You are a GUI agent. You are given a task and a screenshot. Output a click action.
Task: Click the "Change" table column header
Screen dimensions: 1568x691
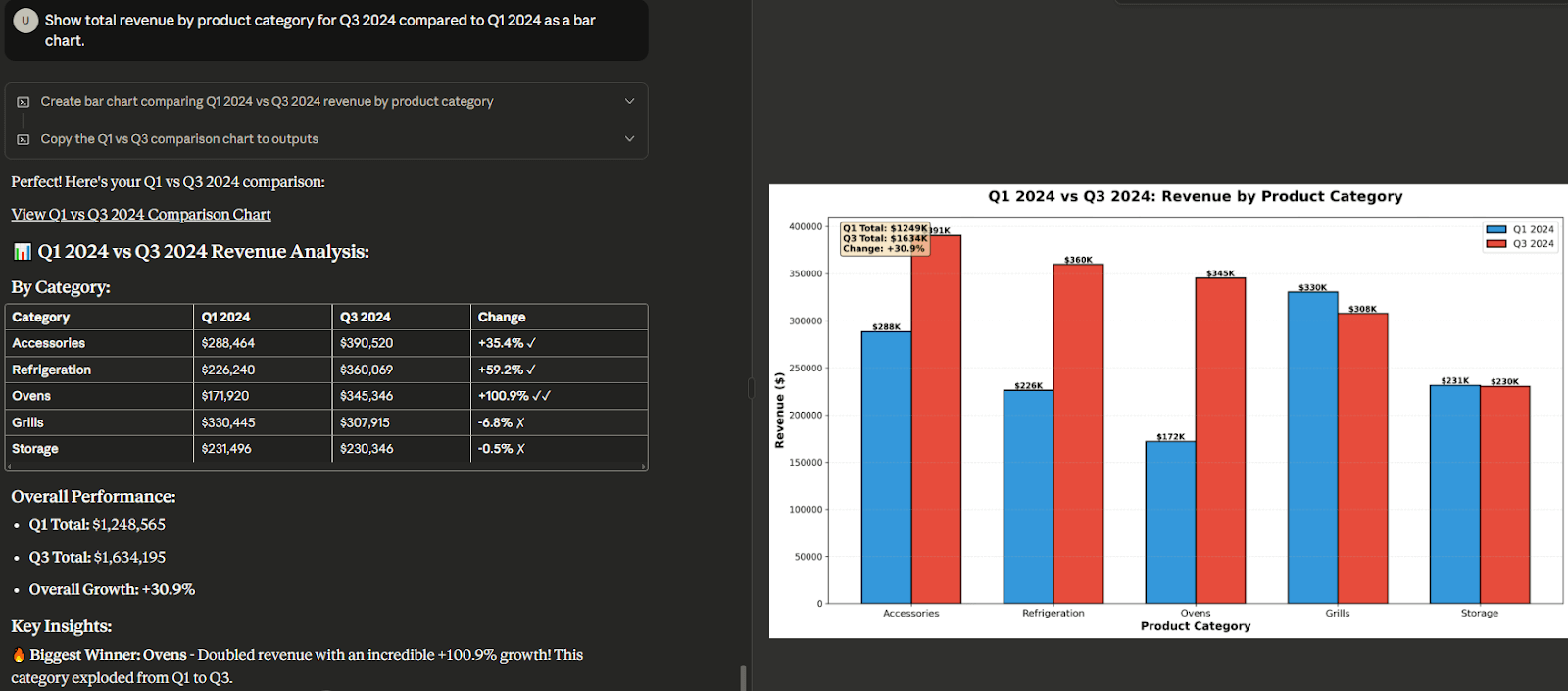(x=502, y=318)
